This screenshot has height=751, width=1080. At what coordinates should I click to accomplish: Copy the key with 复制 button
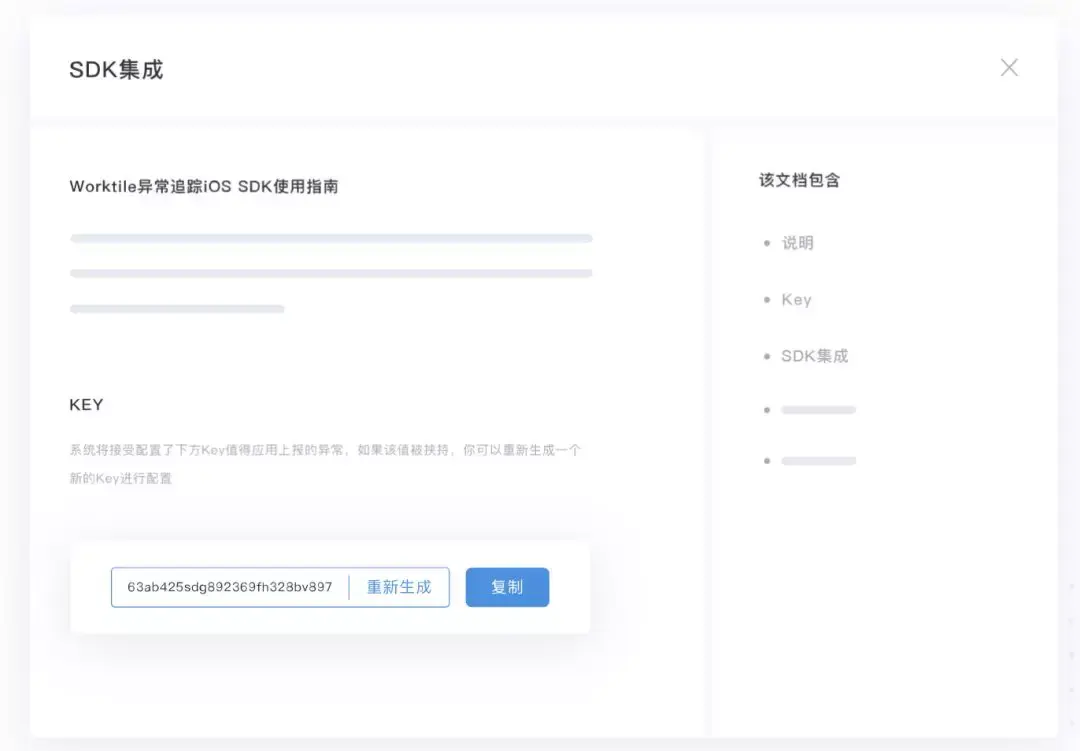point(507,587)
